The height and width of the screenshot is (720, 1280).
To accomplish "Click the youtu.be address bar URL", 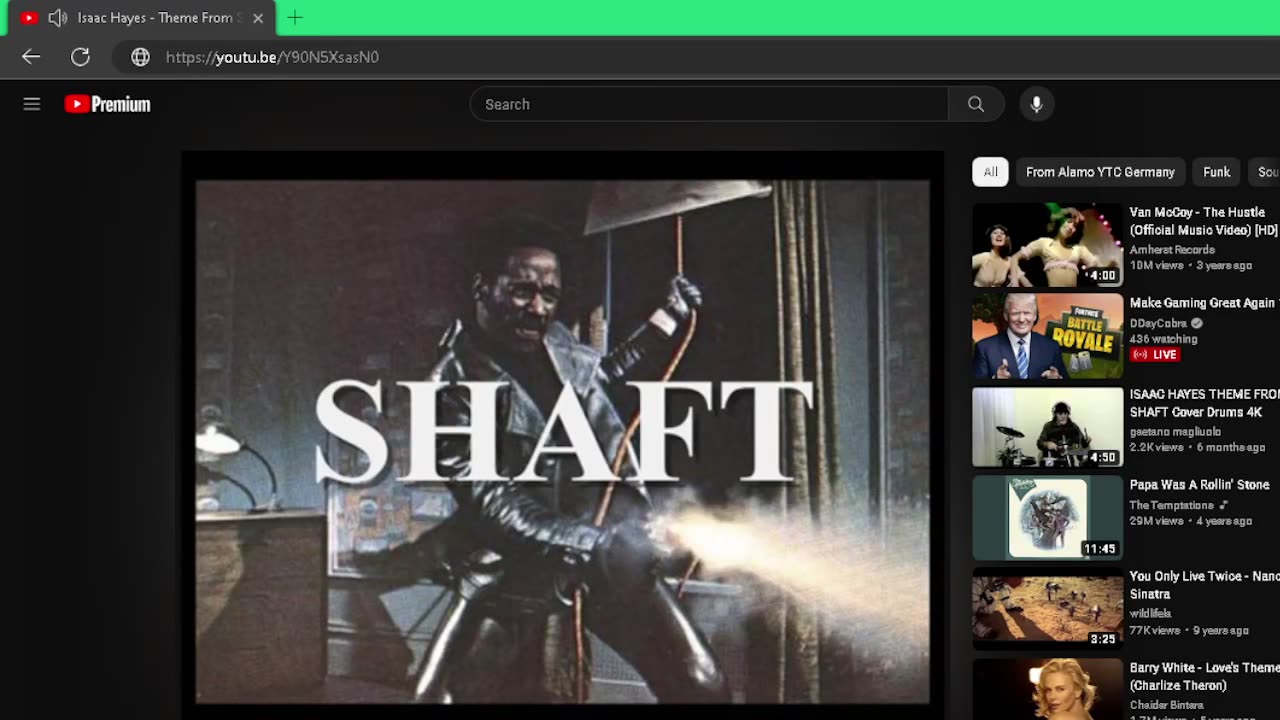I will [x=272, y=57].
